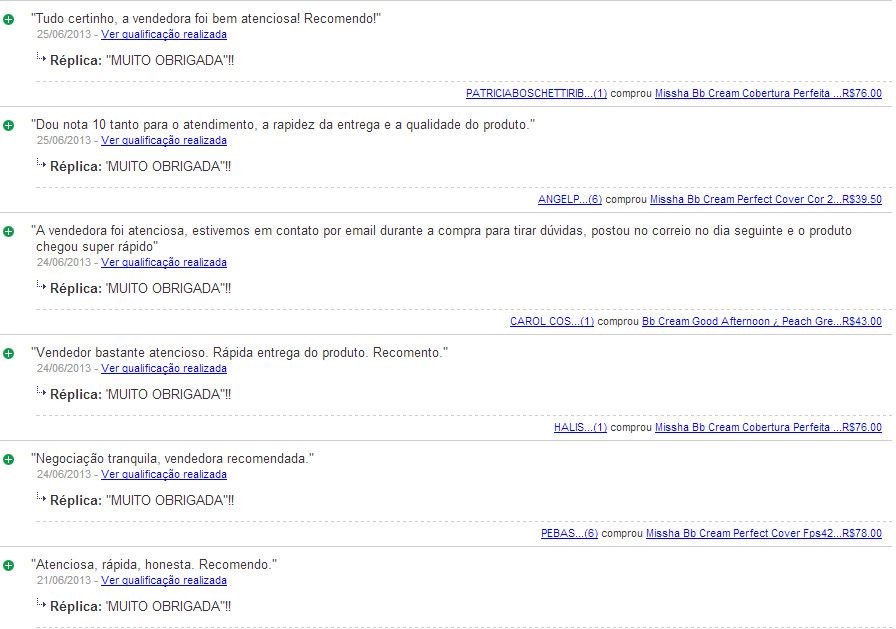
Task: Click review text "Negociação tranquila, vendedora recomendada."
Action: pos(172,459)
